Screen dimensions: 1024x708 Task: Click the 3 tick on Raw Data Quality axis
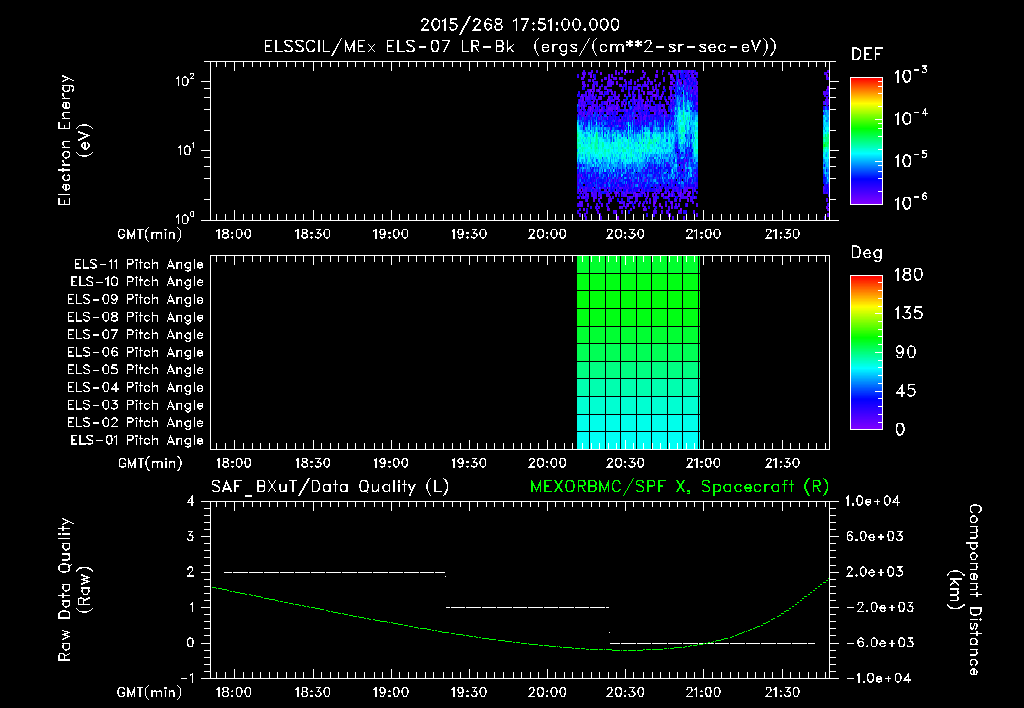click(x=191, y=537)
